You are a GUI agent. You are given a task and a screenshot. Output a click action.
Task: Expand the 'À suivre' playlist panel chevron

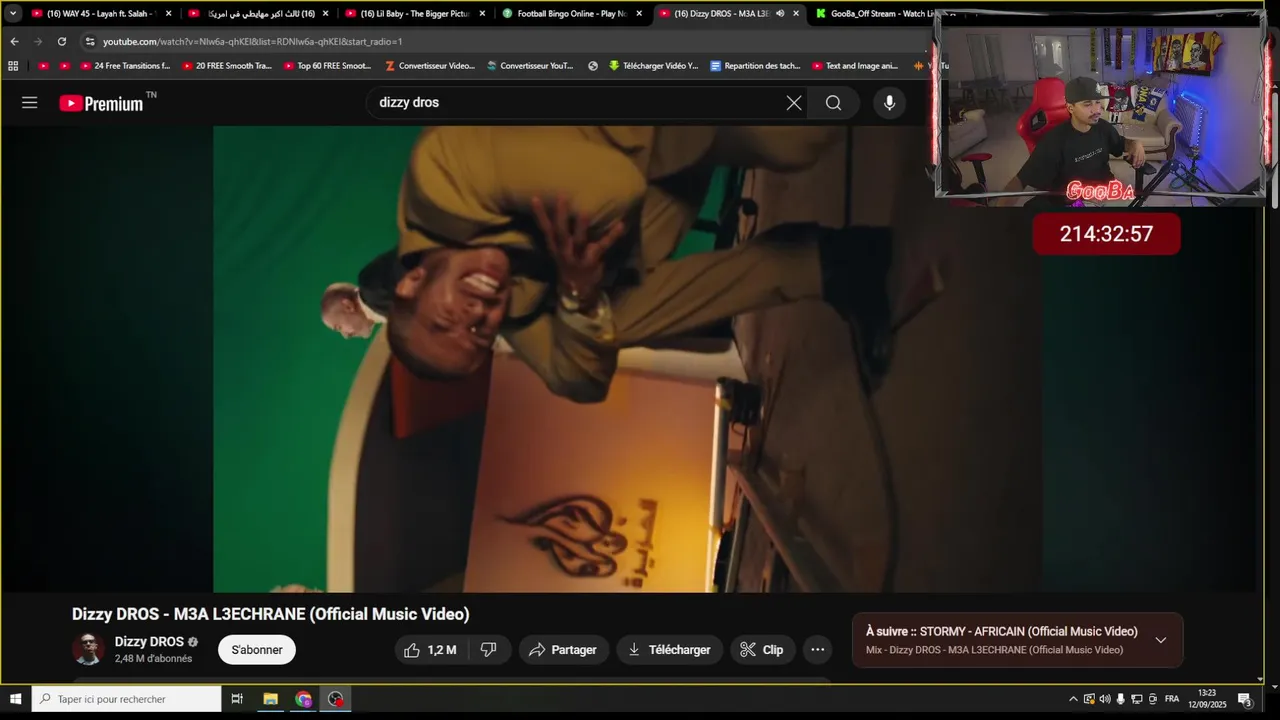tap(1160, 640)
